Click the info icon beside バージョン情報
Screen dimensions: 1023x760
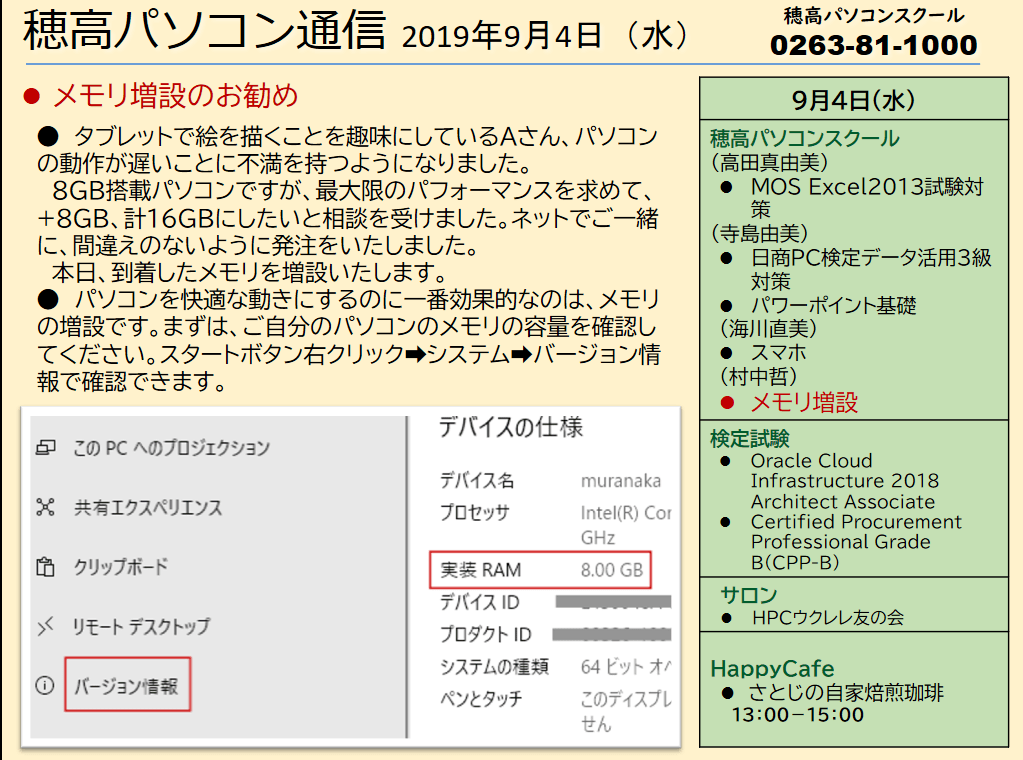tap(44, 686)
